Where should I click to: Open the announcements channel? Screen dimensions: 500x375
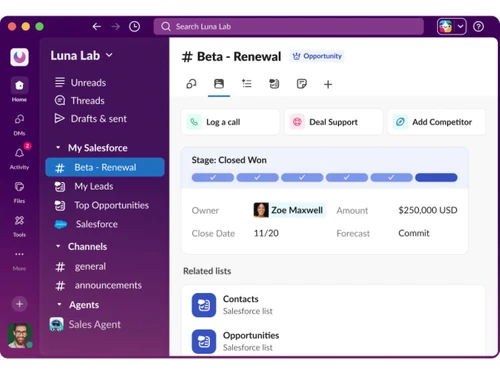click(98, 286)
